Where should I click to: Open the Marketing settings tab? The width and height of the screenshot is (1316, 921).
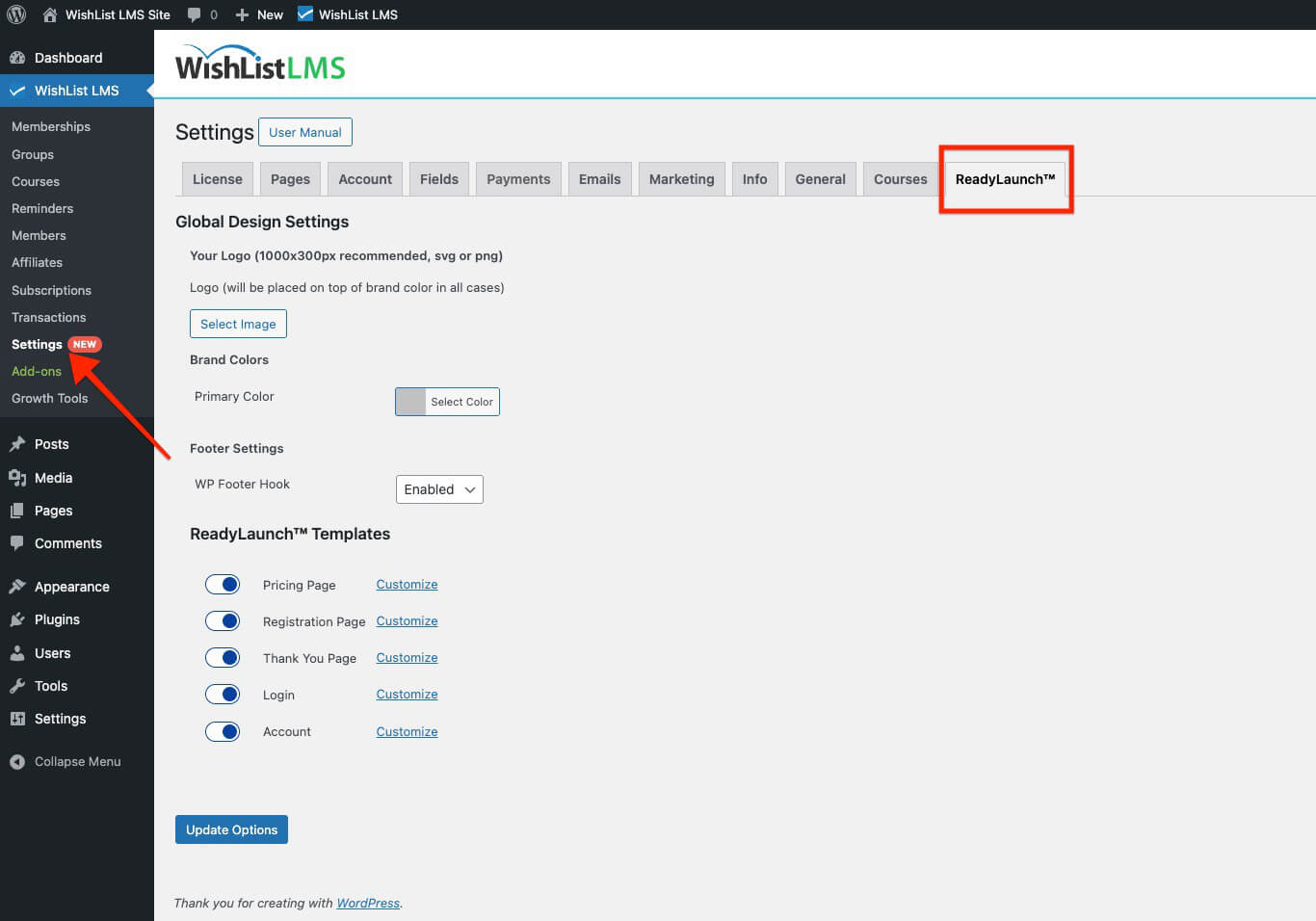[x=681, y=178]
